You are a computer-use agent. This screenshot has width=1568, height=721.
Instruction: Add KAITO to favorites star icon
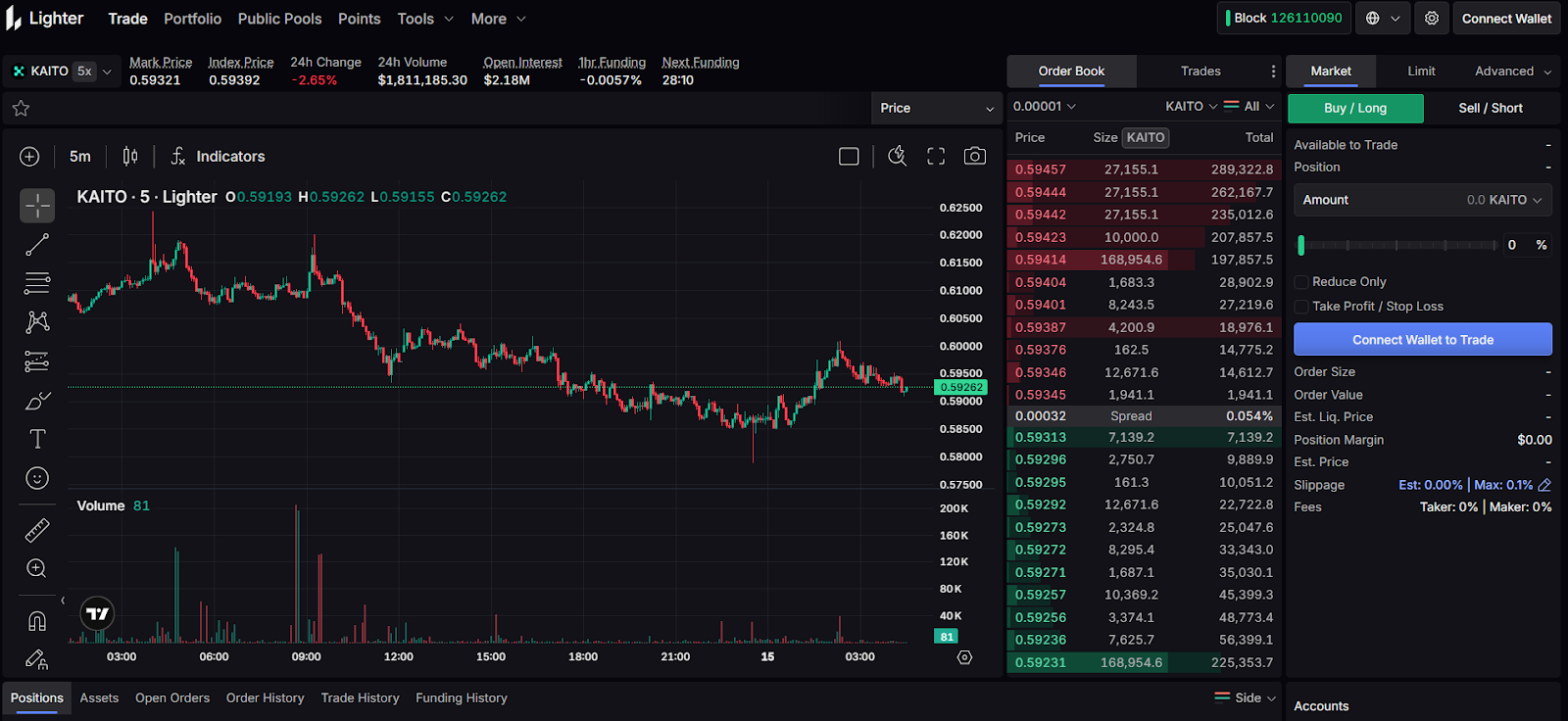pyautogui.click(x=21, y=108)
